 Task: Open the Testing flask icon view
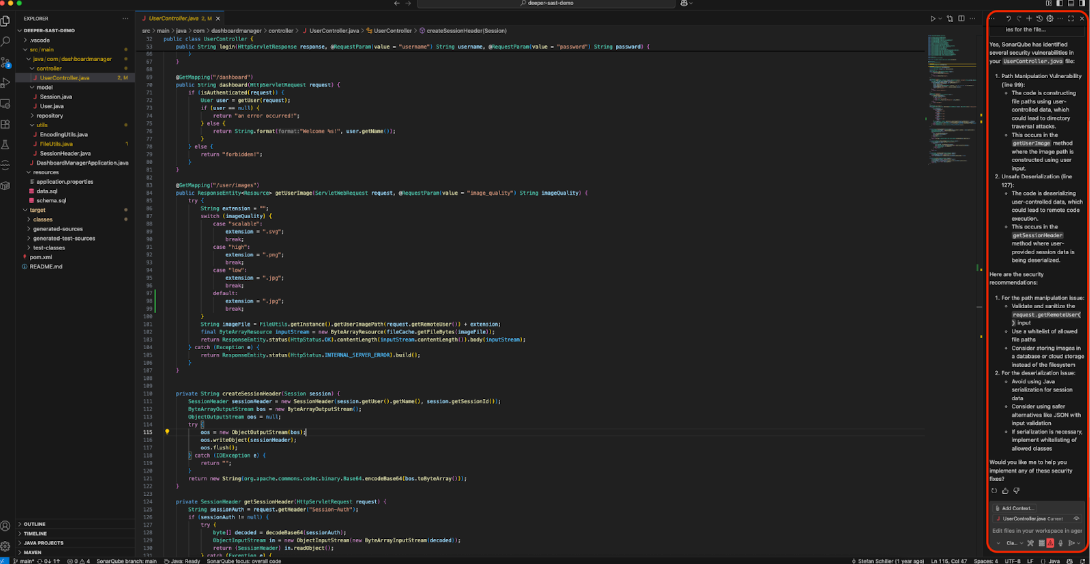pos(6,145)
